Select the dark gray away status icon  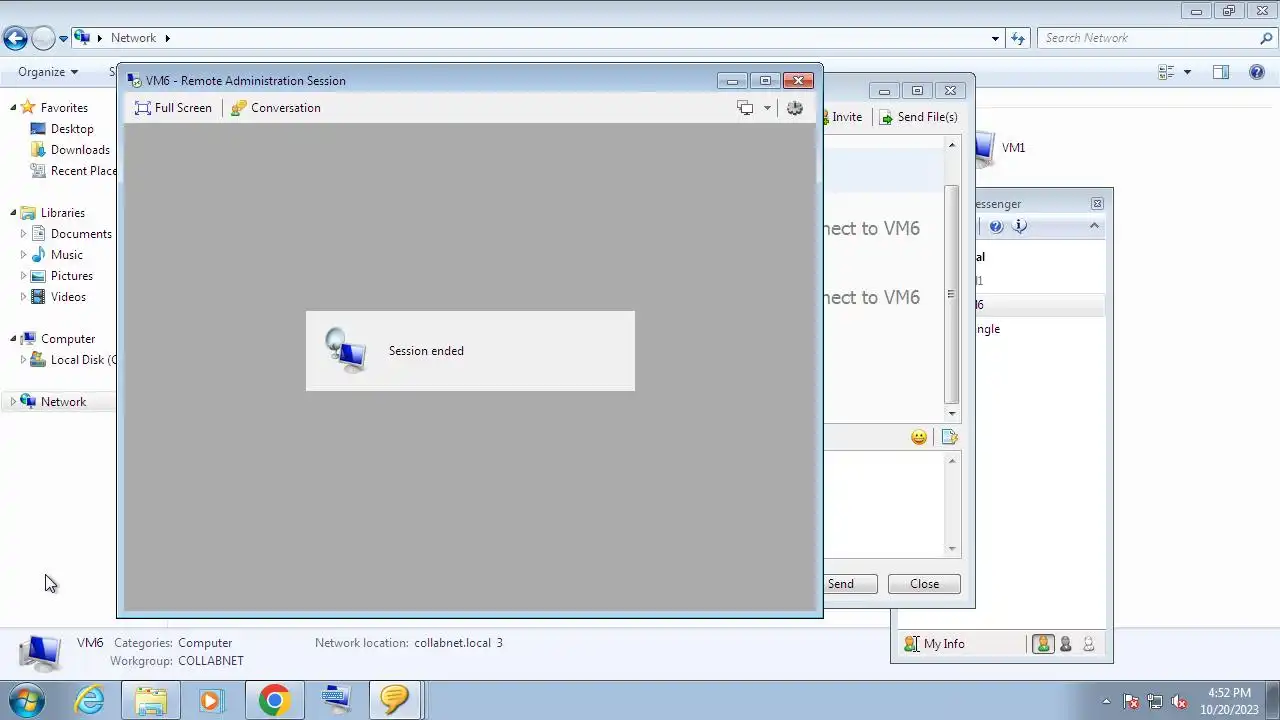(x=1066, y=644)
